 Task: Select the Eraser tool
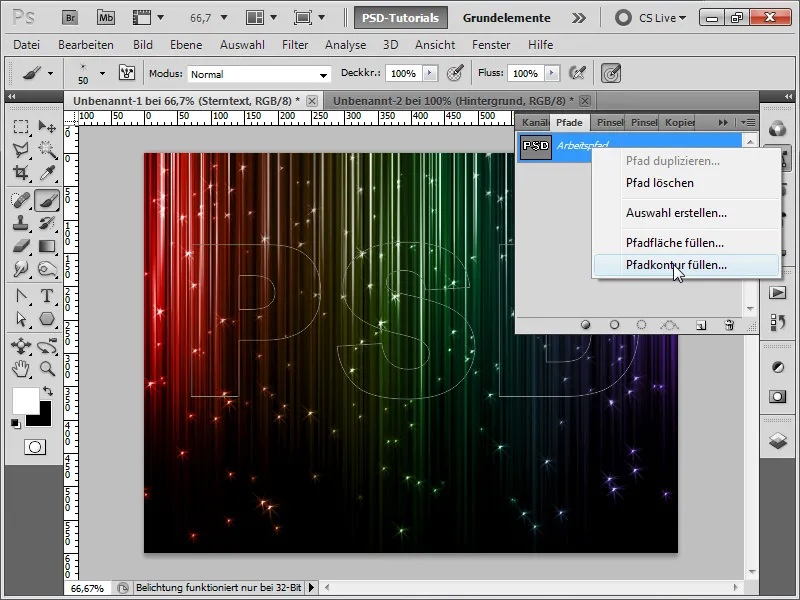click(21, 246)
